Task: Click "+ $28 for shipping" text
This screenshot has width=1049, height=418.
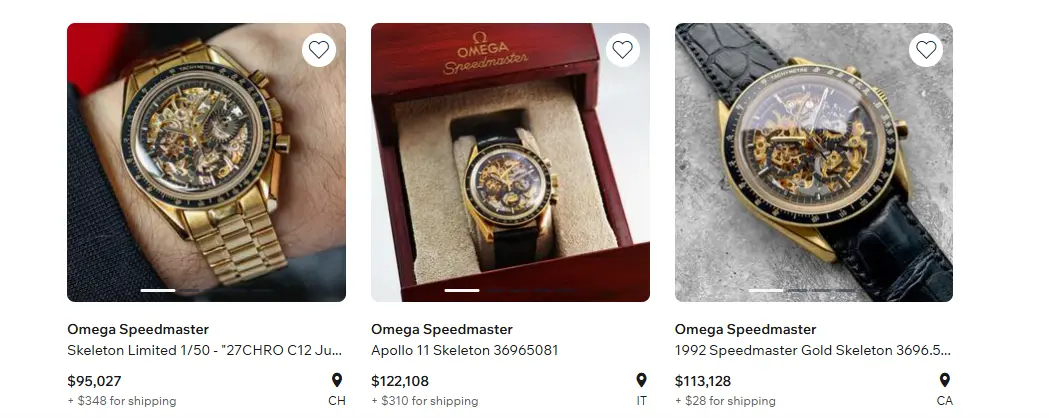Action: pyautogui.click(x=725, y=402)
